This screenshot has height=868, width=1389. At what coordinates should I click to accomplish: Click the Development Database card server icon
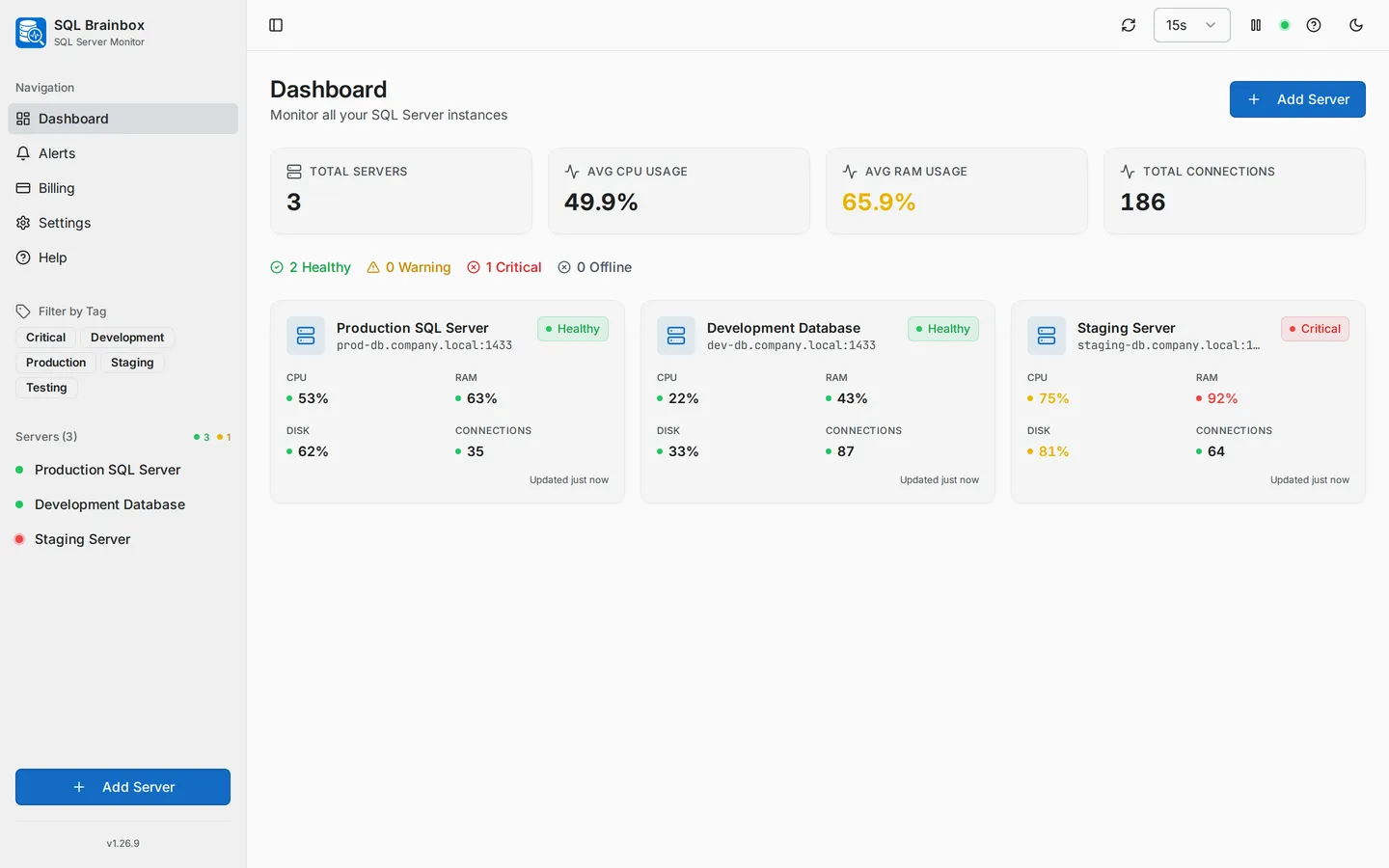[x=676, y=336]
